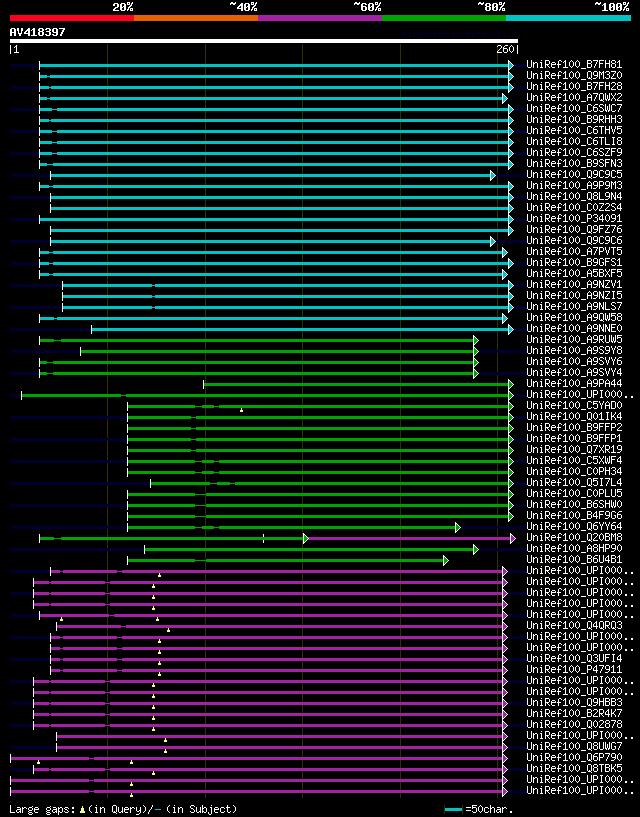Viewport: 640px width, 817px height.
Task: Open the UniRef100_Q9C9C6 entry
Action: (x=574, y=240)
